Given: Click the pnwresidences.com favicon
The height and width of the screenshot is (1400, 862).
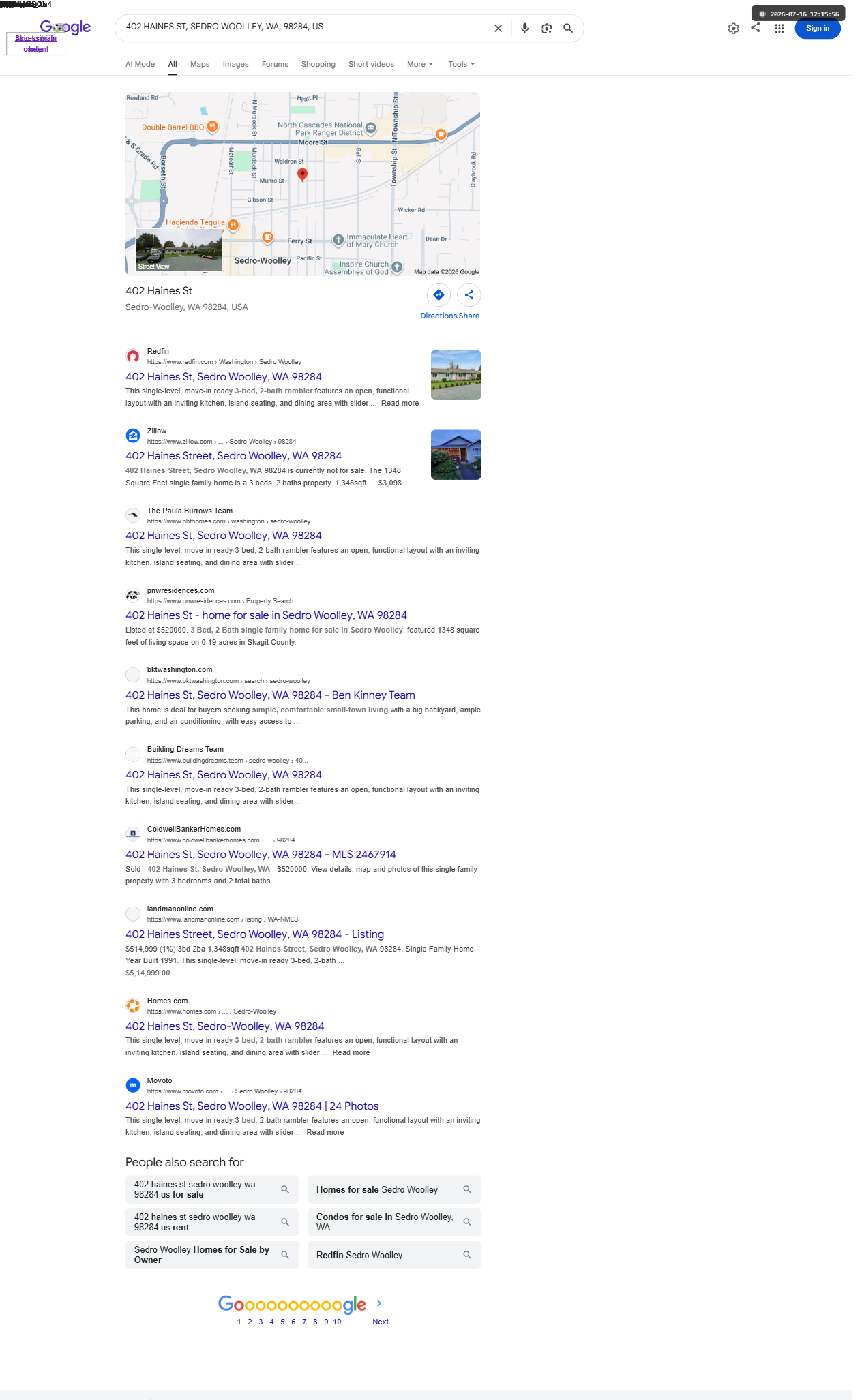Looking at the screenshot, I should point(133,596).
